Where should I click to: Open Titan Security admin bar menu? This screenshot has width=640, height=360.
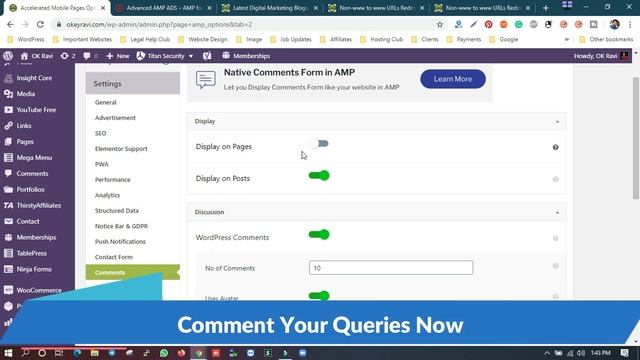(x=164, y=56)
